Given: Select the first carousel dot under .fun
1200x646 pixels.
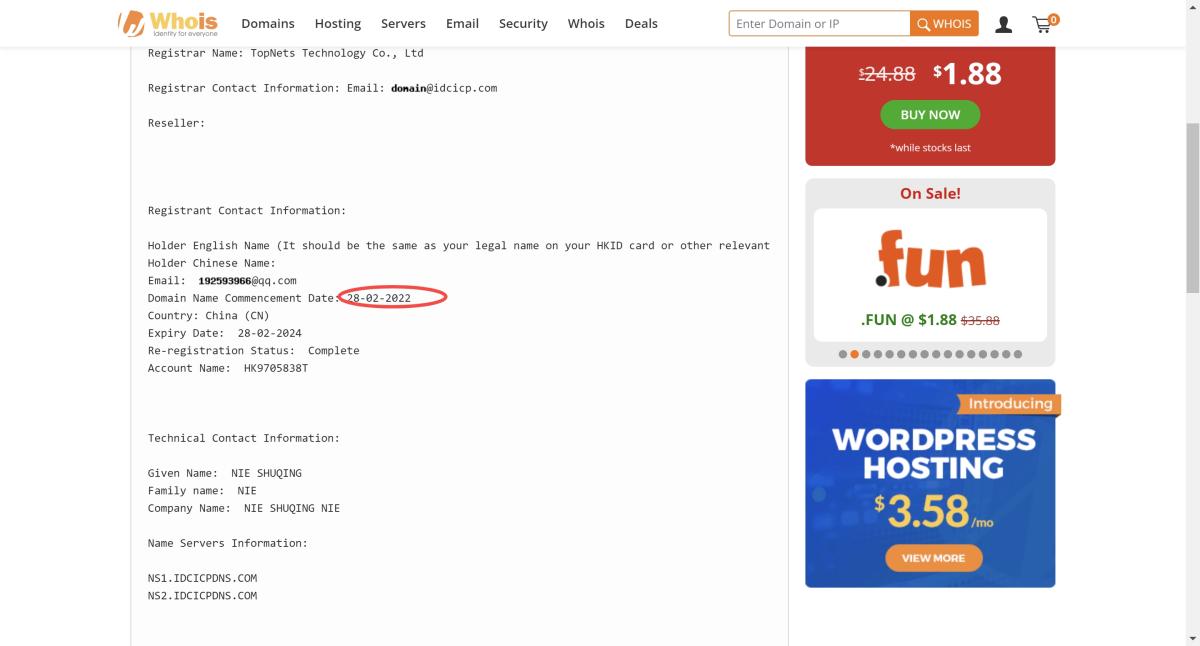Looking at the screenshot, I should point(843,354).
